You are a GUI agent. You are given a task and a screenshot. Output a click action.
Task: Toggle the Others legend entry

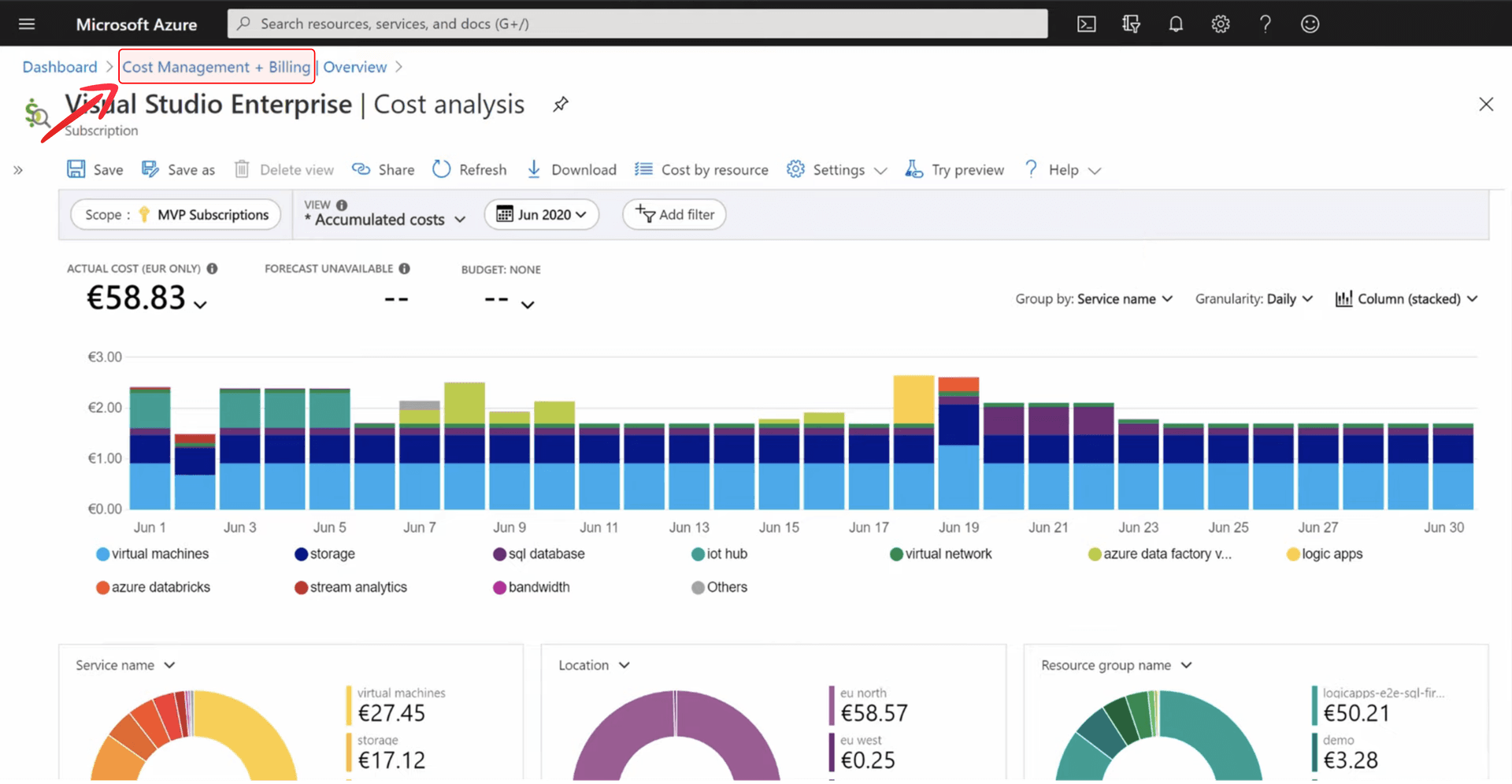719,587
